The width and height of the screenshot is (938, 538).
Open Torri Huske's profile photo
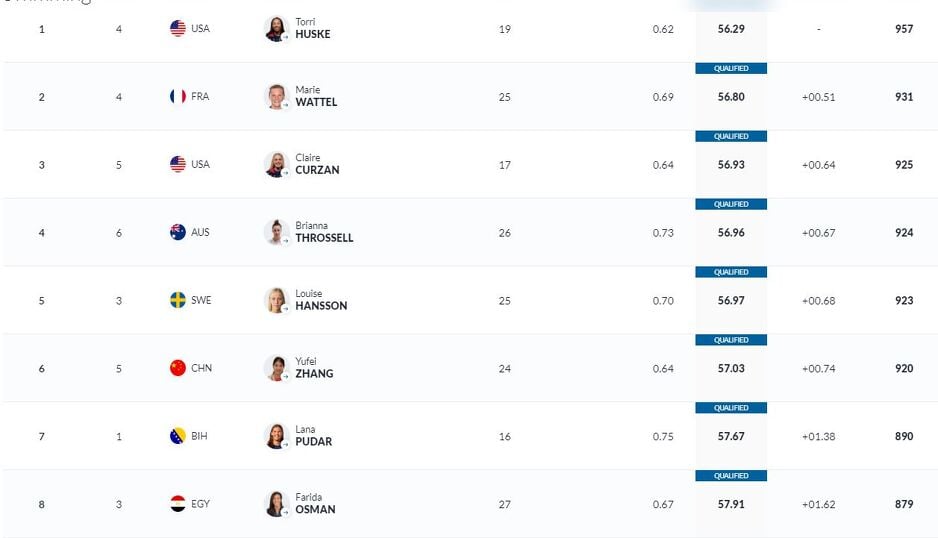pos(276,29)
